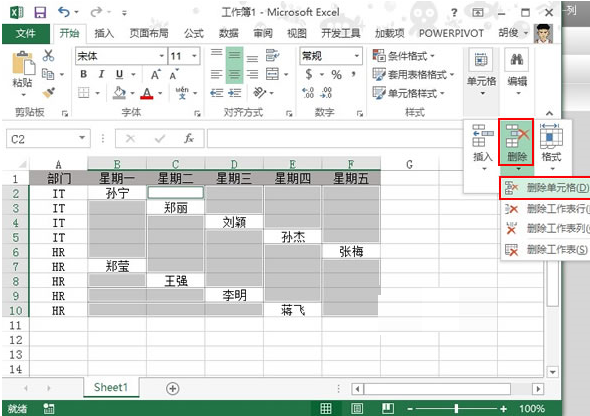Open the Phonetic guide wén icon
This screenshot has height=416, width=590.
(x=182, y=93)
